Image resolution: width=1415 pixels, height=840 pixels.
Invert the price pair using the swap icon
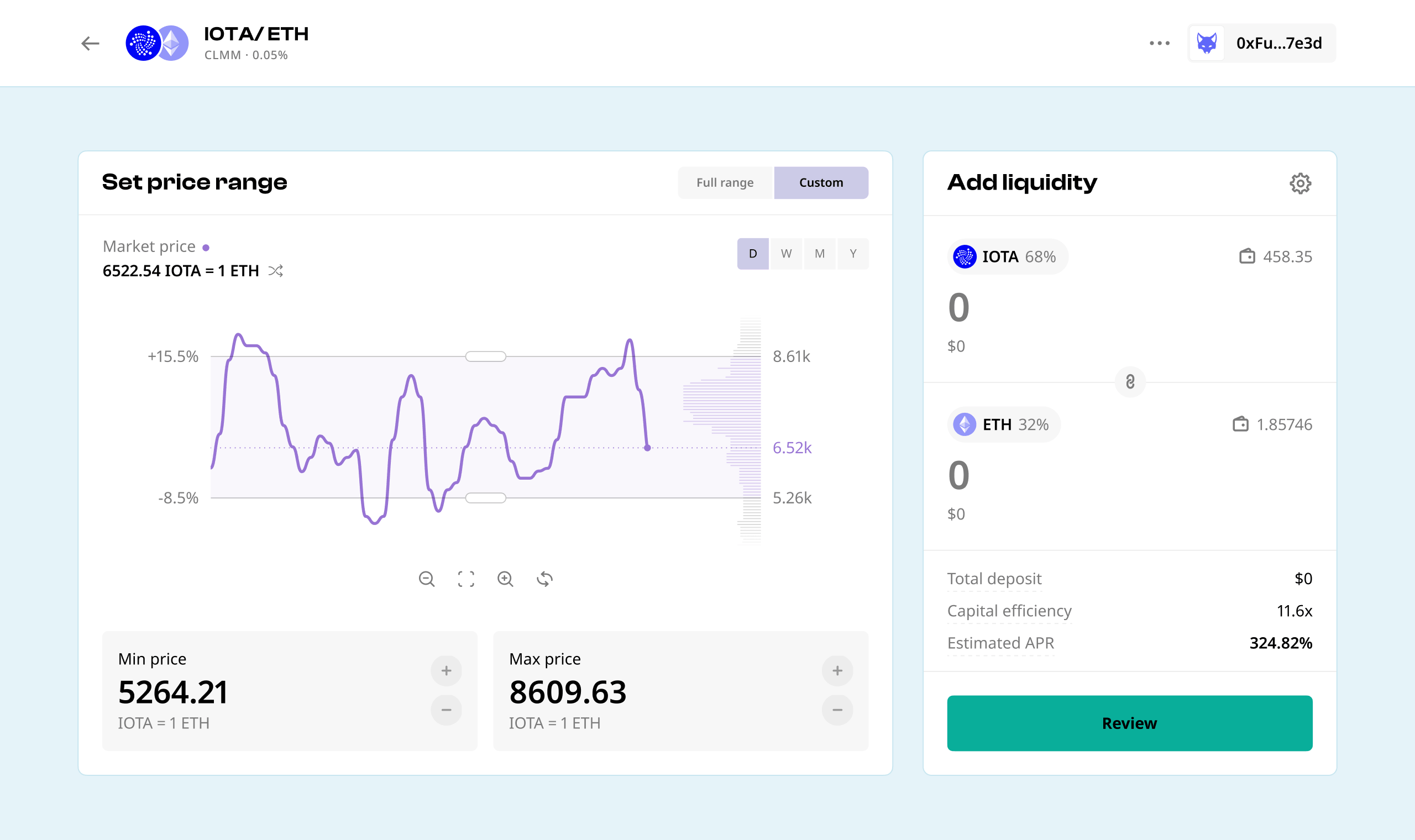[276, 271]
